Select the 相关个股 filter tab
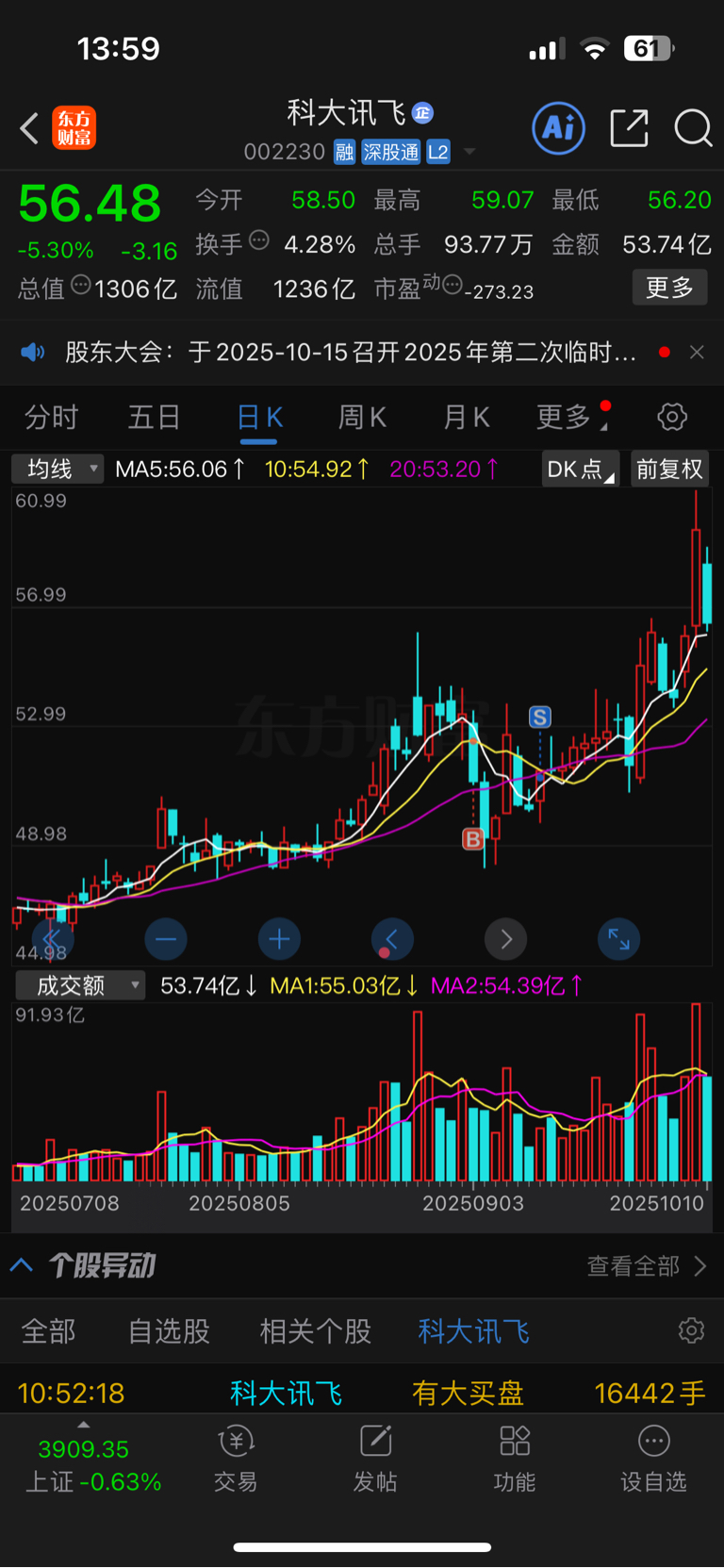Viewport: 724px width, 1568px height. point(316,1331)
